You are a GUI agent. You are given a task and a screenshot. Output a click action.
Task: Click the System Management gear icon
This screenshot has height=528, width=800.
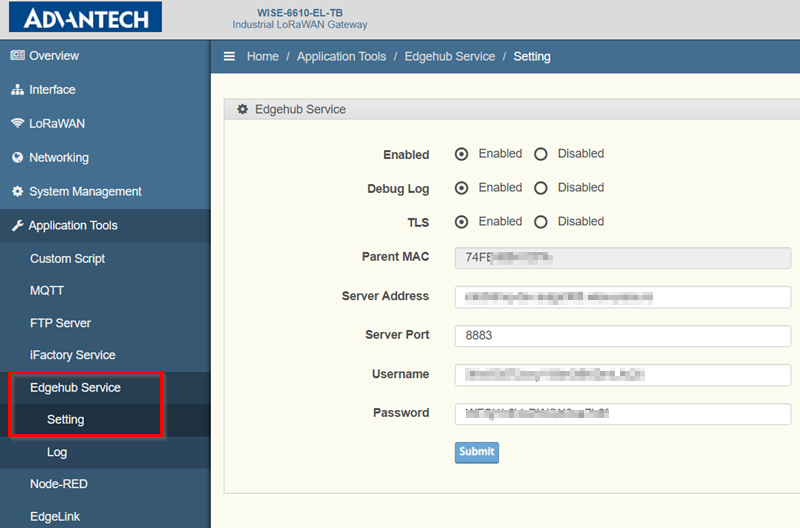[x=17, y=192]
